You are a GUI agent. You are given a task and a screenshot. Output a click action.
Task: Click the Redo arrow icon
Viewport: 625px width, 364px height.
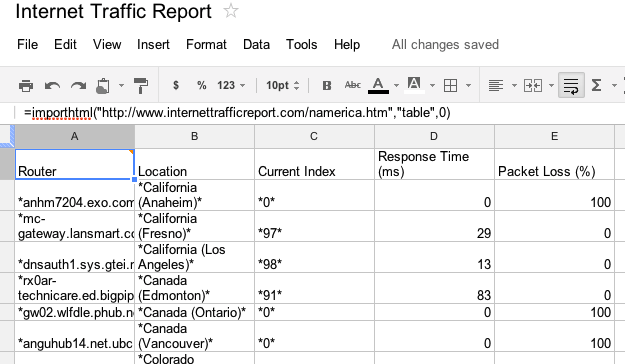pyautogui.click(x=79, y=85)
